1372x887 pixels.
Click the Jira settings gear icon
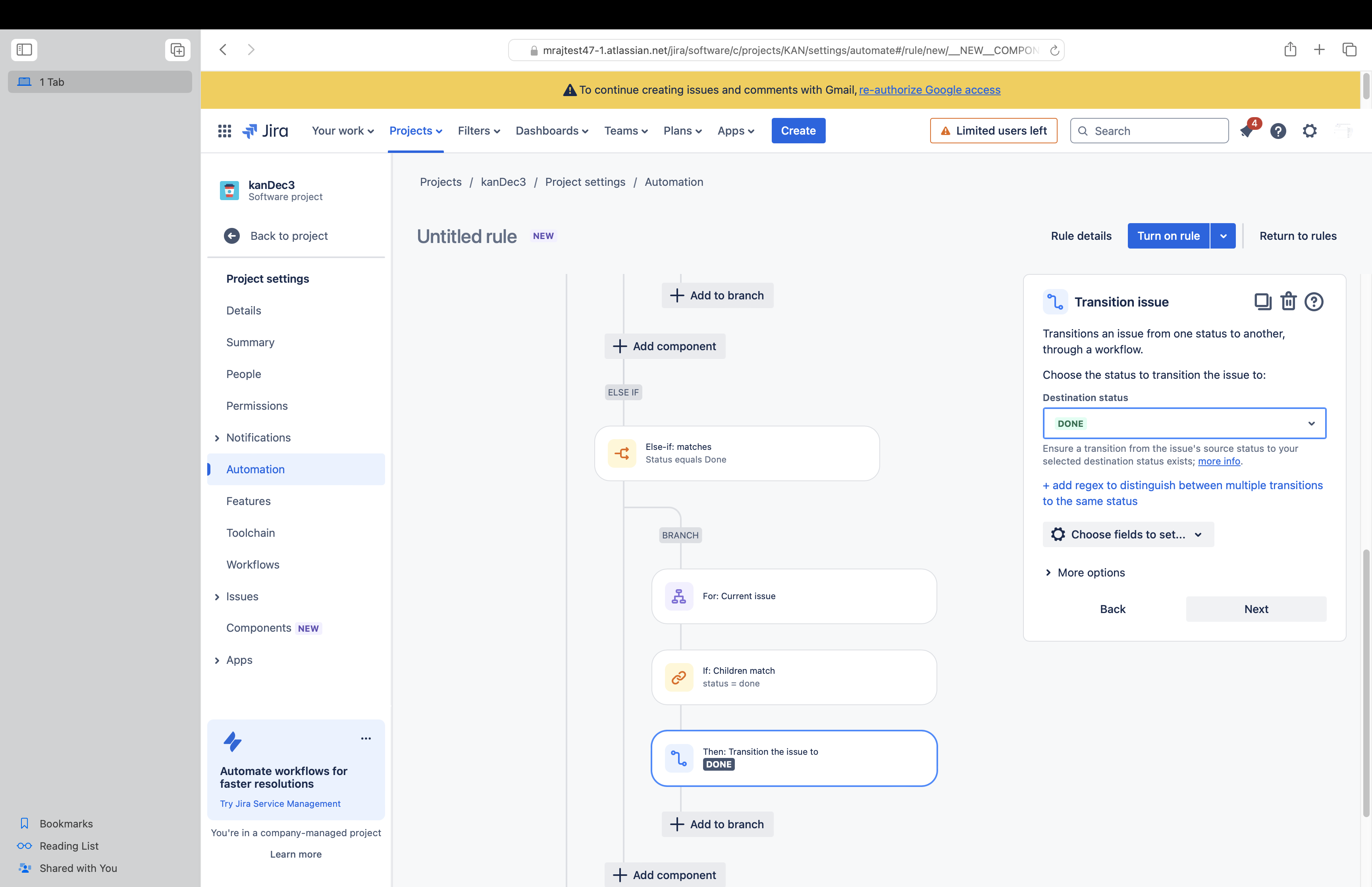[1309, 131]
